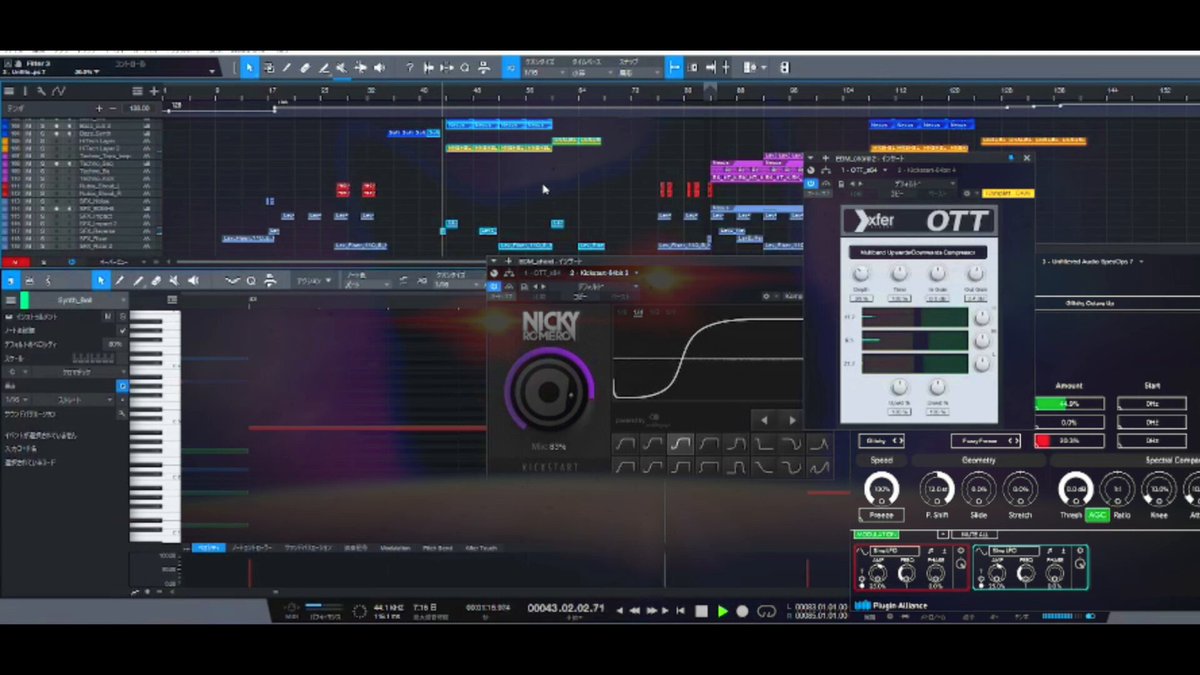This screenshot has width=1200, height=675.
Task: Click the Compare button in OTT header
Action: [1008, 193]
